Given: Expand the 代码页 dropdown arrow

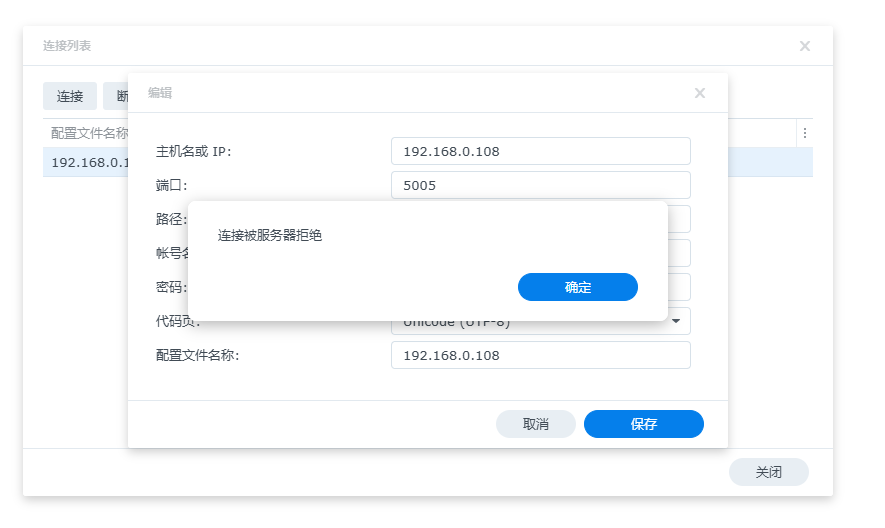Looking at the screenshot, I should click(x=676, y=321).
